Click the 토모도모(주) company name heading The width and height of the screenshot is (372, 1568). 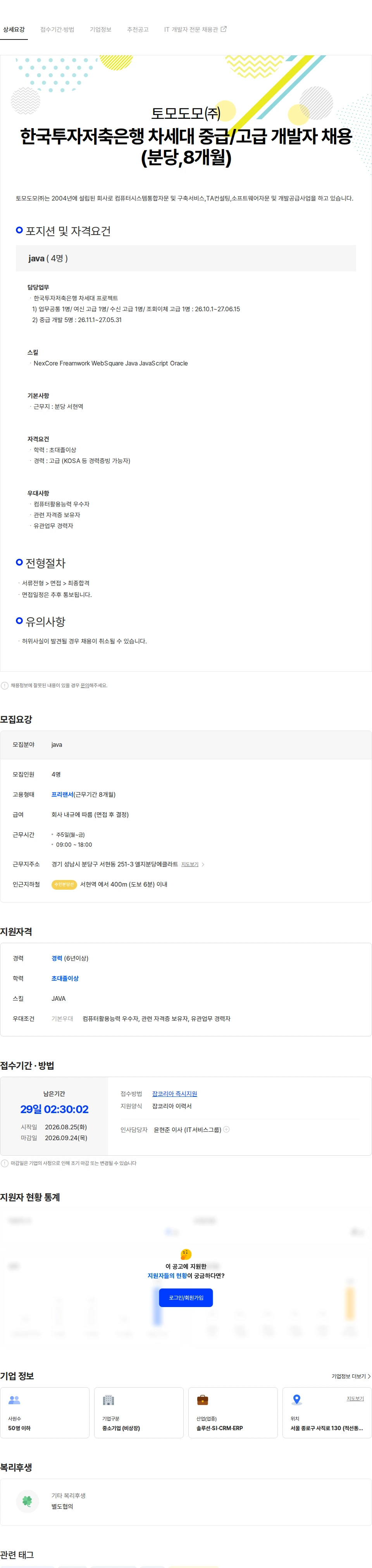tap(186, 113)
